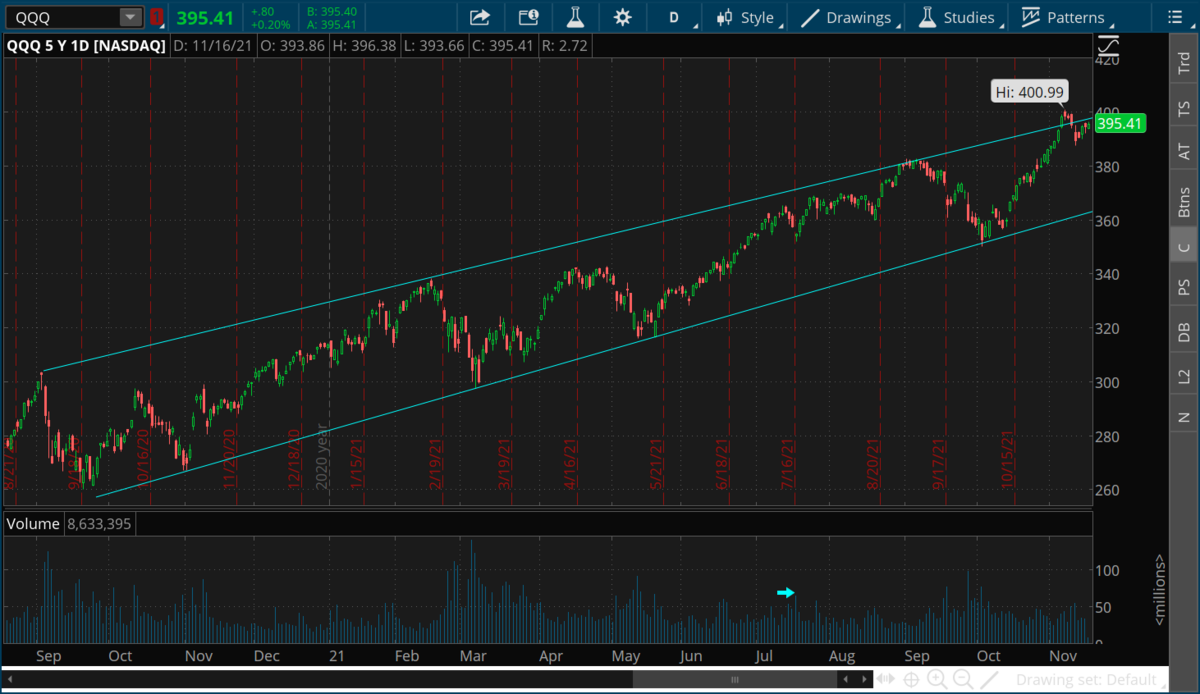Open the Drawings menu
Image resolution: width=1200 pixels, height=694 pixels.
[848, 17]
